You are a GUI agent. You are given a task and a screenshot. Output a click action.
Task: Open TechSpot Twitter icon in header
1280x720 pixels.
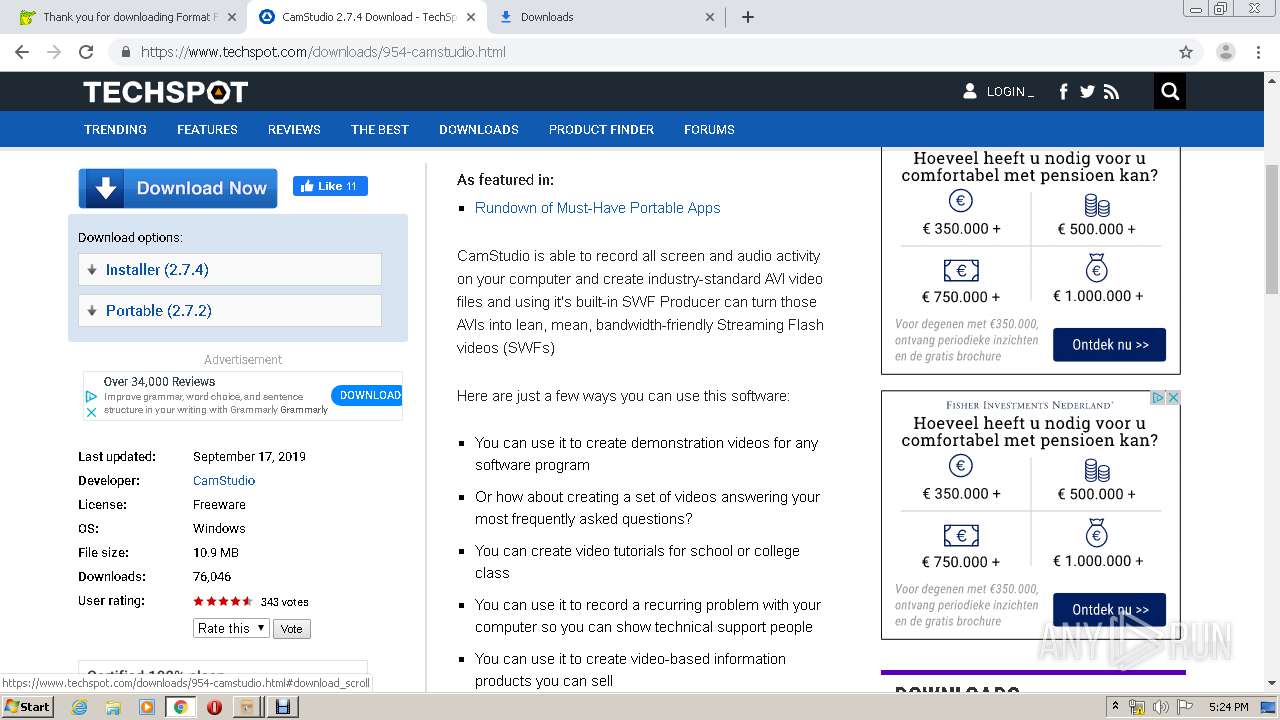(x=1087, y=92)
